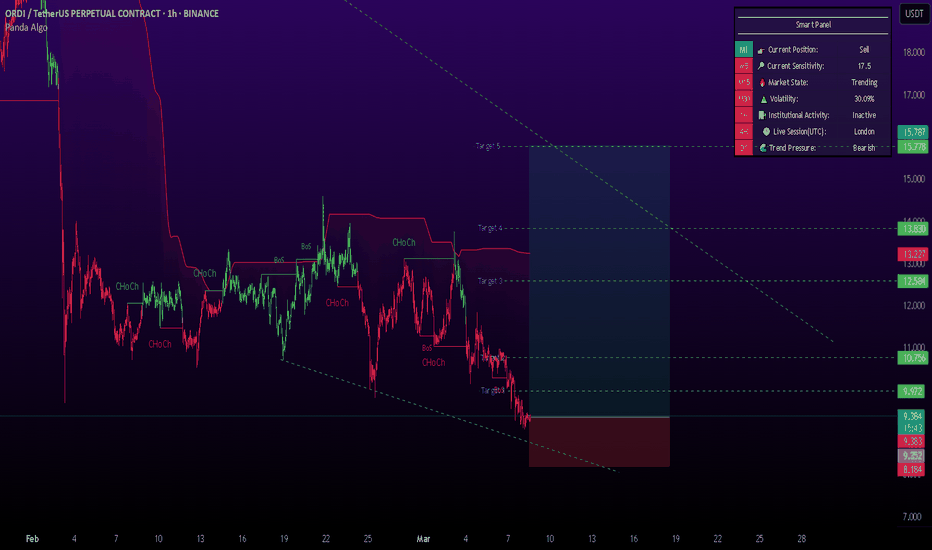Click the 'Trending' market state value
The image size is (932, 550).
pos(864,83)
